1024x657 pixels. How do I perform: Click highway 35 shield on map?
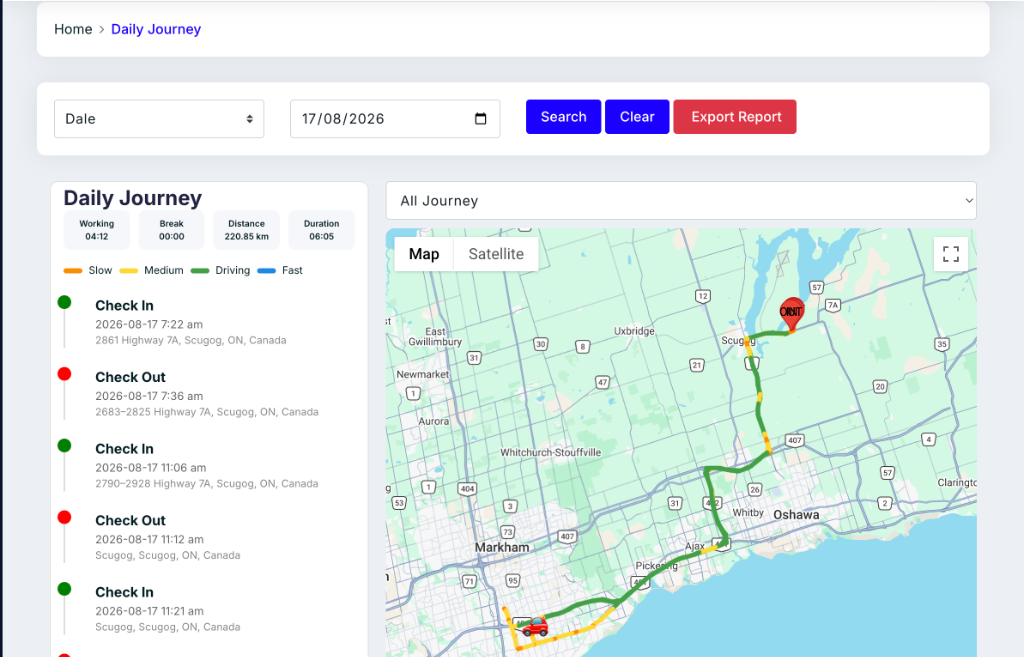pos(942,344)
